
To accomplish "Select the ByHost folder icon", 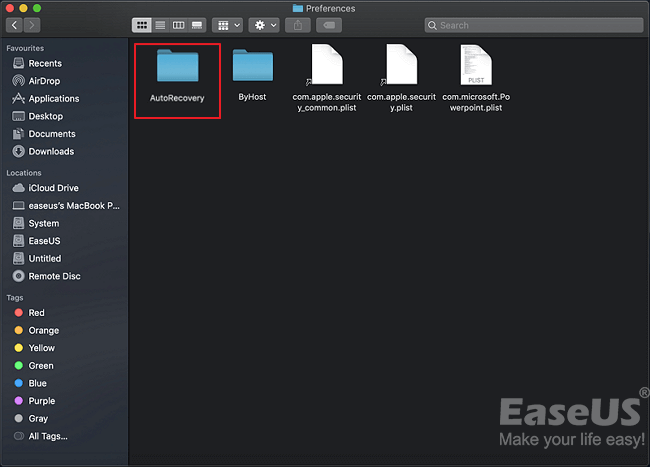I will 252,65.
